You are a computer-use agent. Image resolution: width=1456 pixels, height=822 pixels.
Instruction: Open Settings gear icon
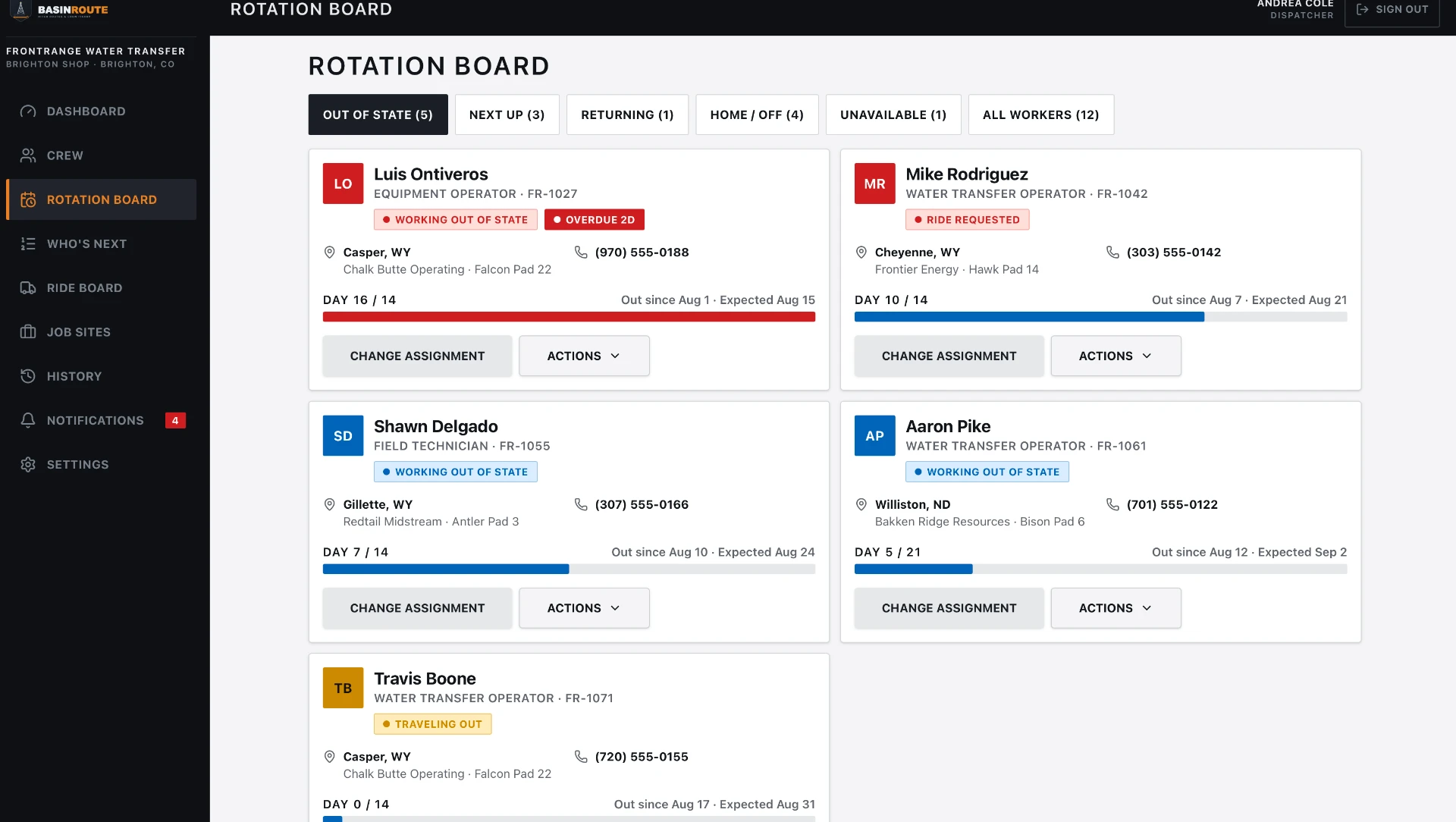tap(28, 464)
